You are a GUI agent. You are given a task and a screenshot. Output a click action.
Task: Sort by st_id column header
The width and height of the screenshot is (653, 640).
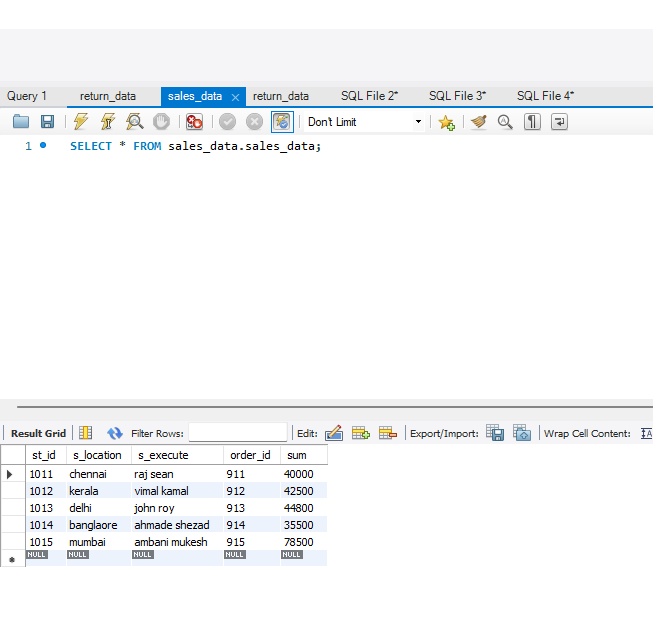point(46,455)
